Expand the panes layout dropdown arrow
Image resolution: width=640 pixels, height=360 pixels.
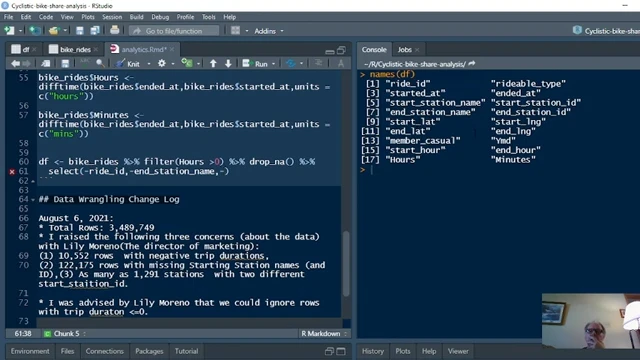click(247, 31)
